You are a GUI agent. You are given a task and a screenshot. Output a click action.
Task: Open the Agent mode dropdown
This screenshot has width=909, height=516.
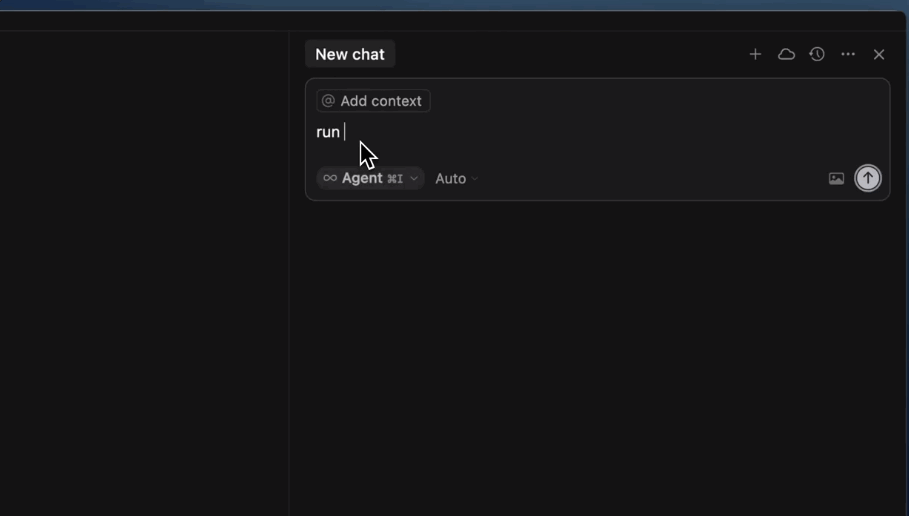coord(370,178)
